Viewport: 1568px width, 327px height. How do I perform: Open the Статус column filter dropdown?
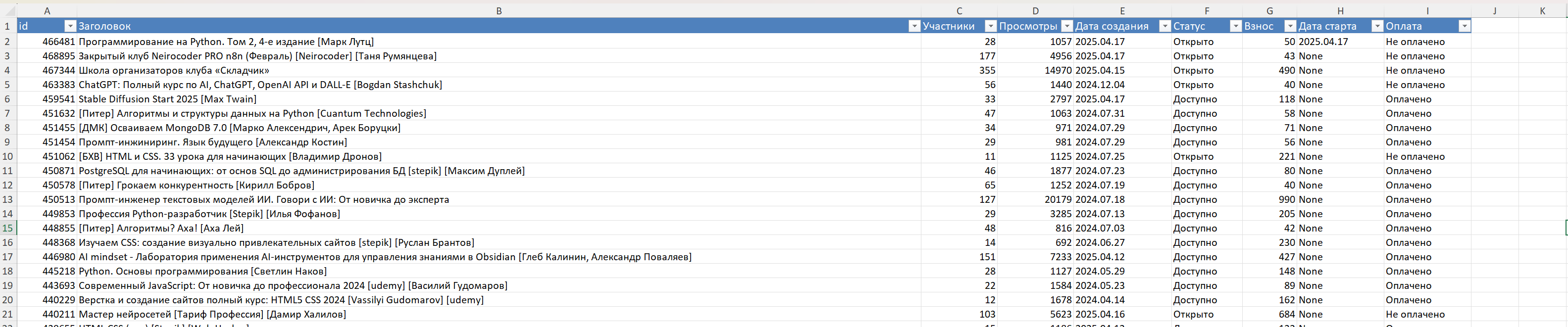coord(1235,26)
